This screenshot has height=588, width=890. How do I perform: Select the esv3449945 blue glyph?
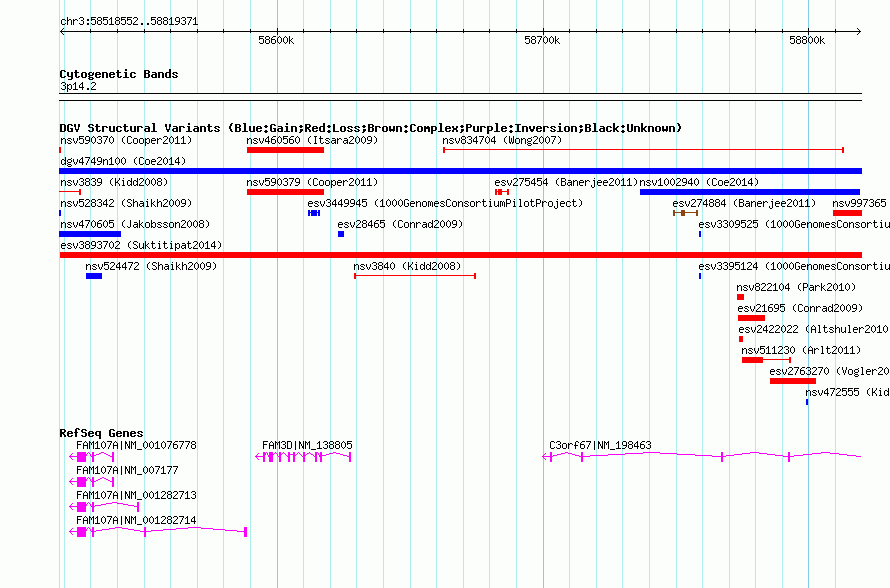click(314, 213)
